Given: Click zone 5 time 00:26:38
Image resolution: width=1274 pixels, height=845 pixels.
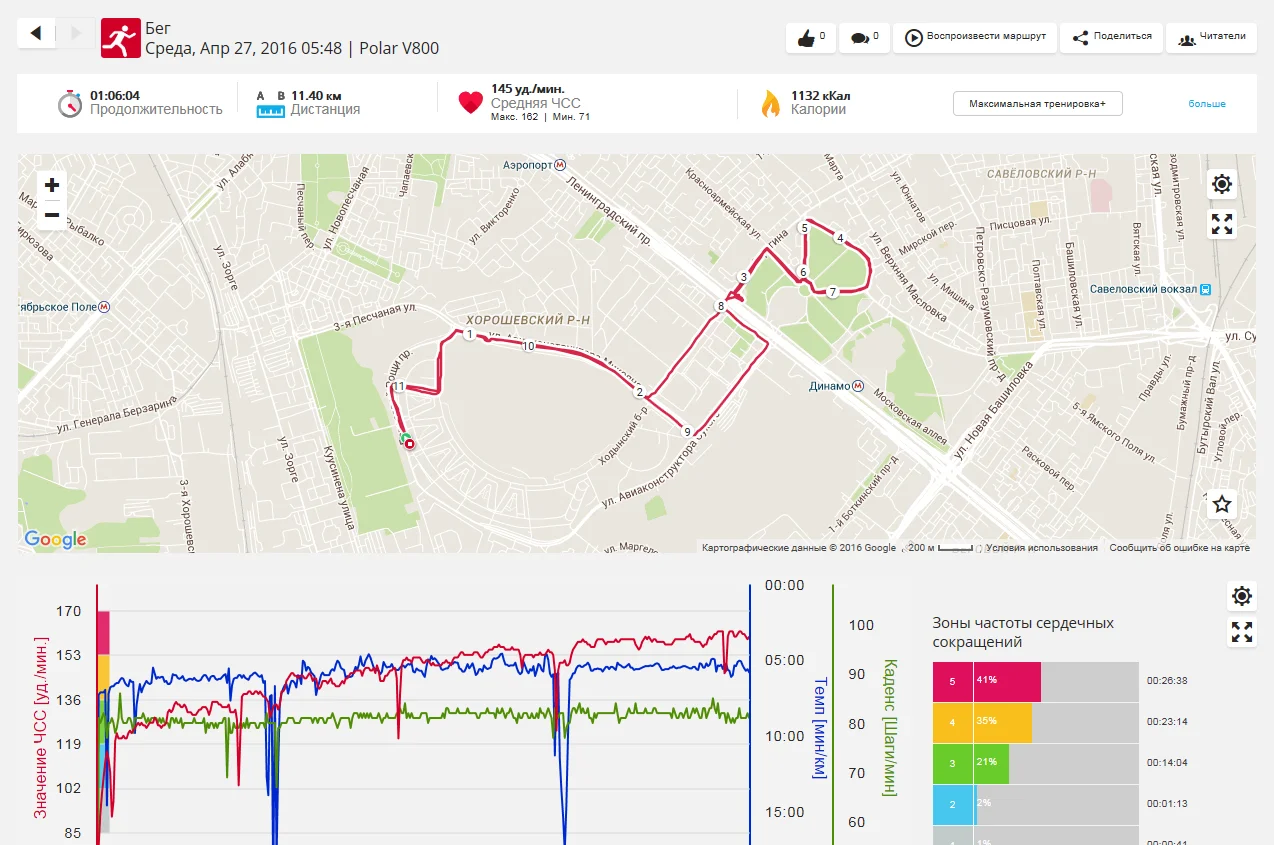Looking at the screenshot, I should click(x=1167, y=681).
